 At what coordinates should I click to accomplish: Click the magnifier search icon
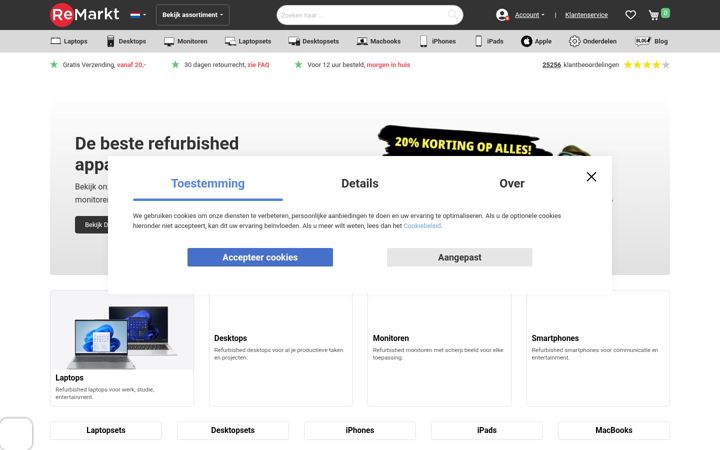tap(452, 15)
